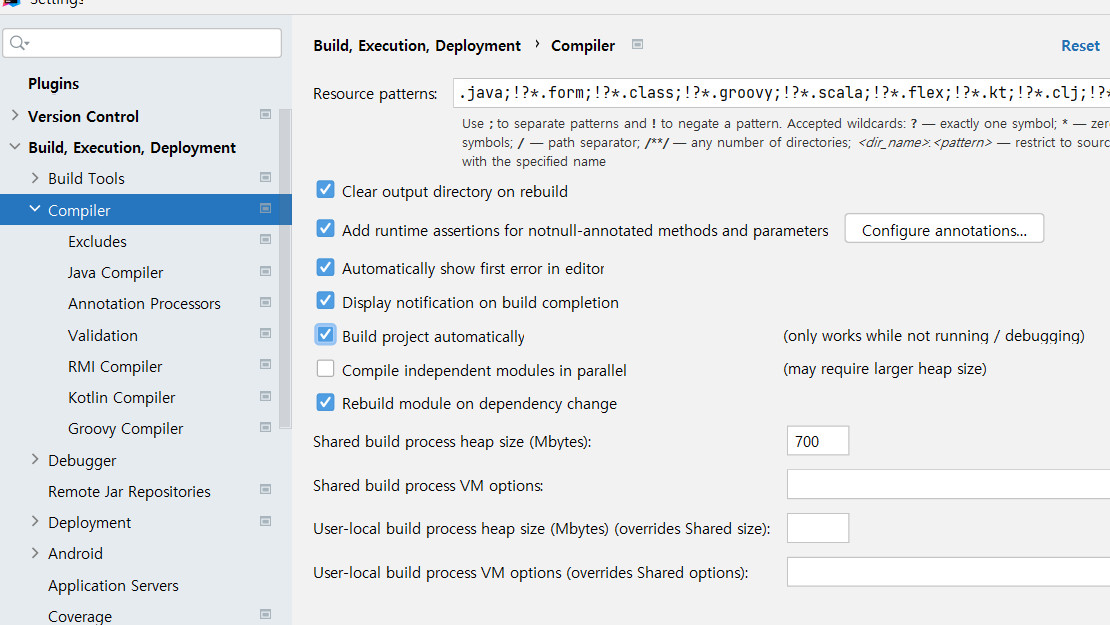Click the Shared build process heap size field

817,441
